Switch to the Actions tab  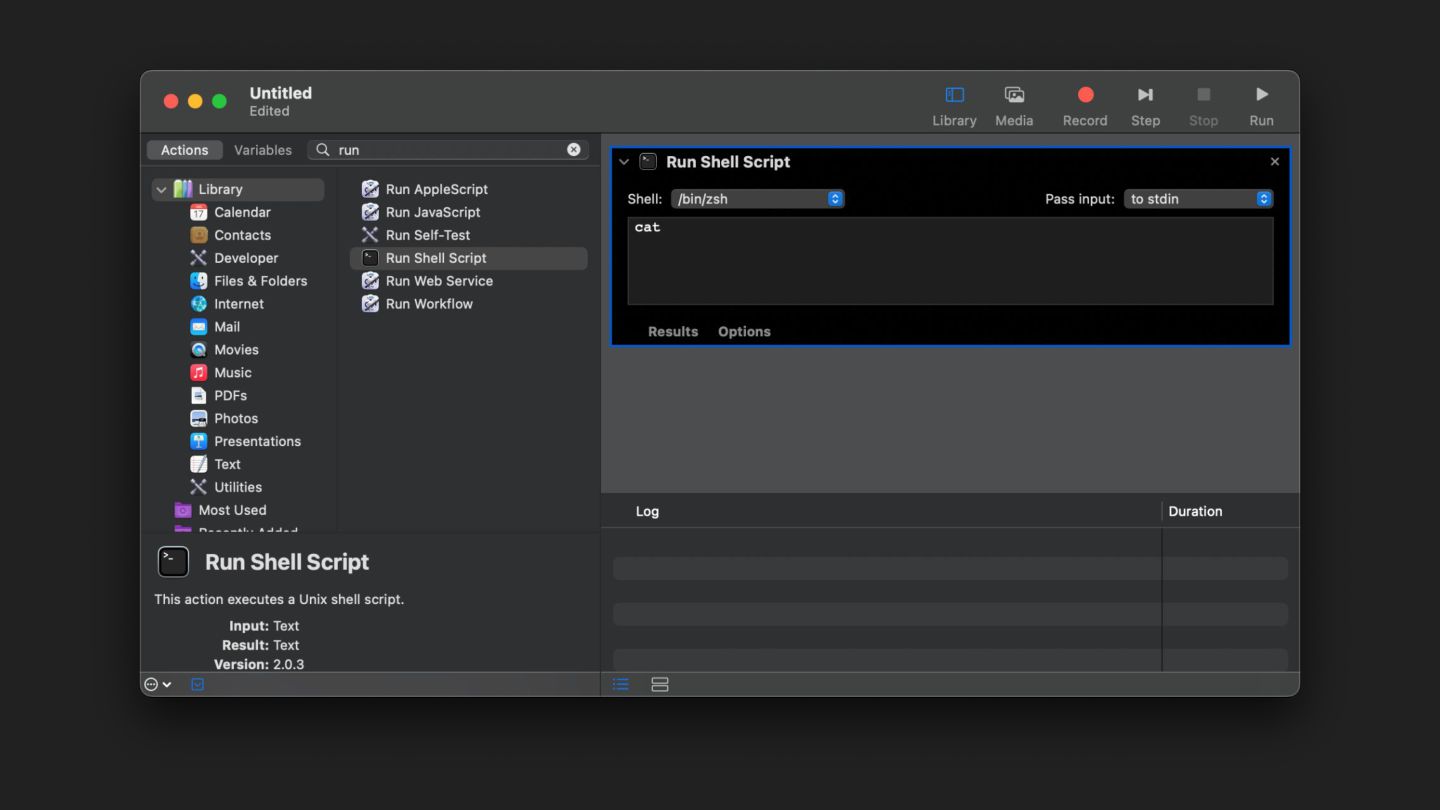(185, 150)
